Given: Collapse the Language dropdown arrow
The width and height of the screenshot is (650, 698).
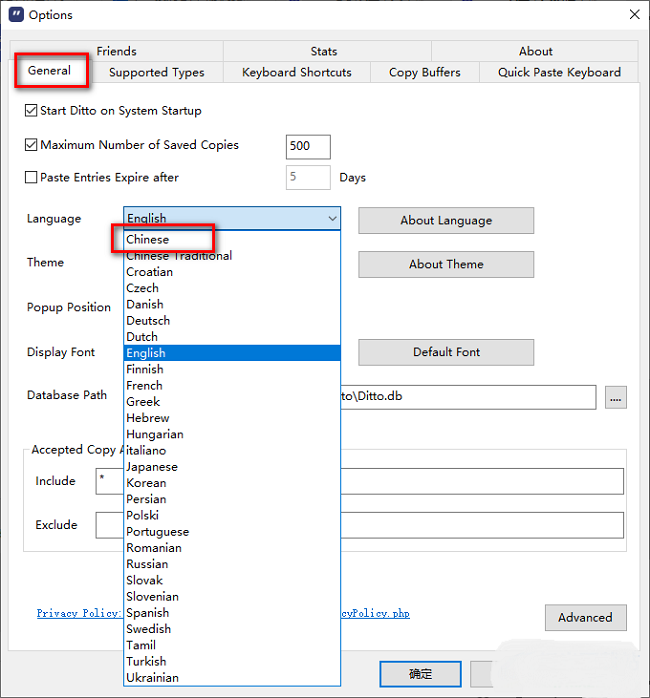Looking at the screenshot, I should [332, 218].
